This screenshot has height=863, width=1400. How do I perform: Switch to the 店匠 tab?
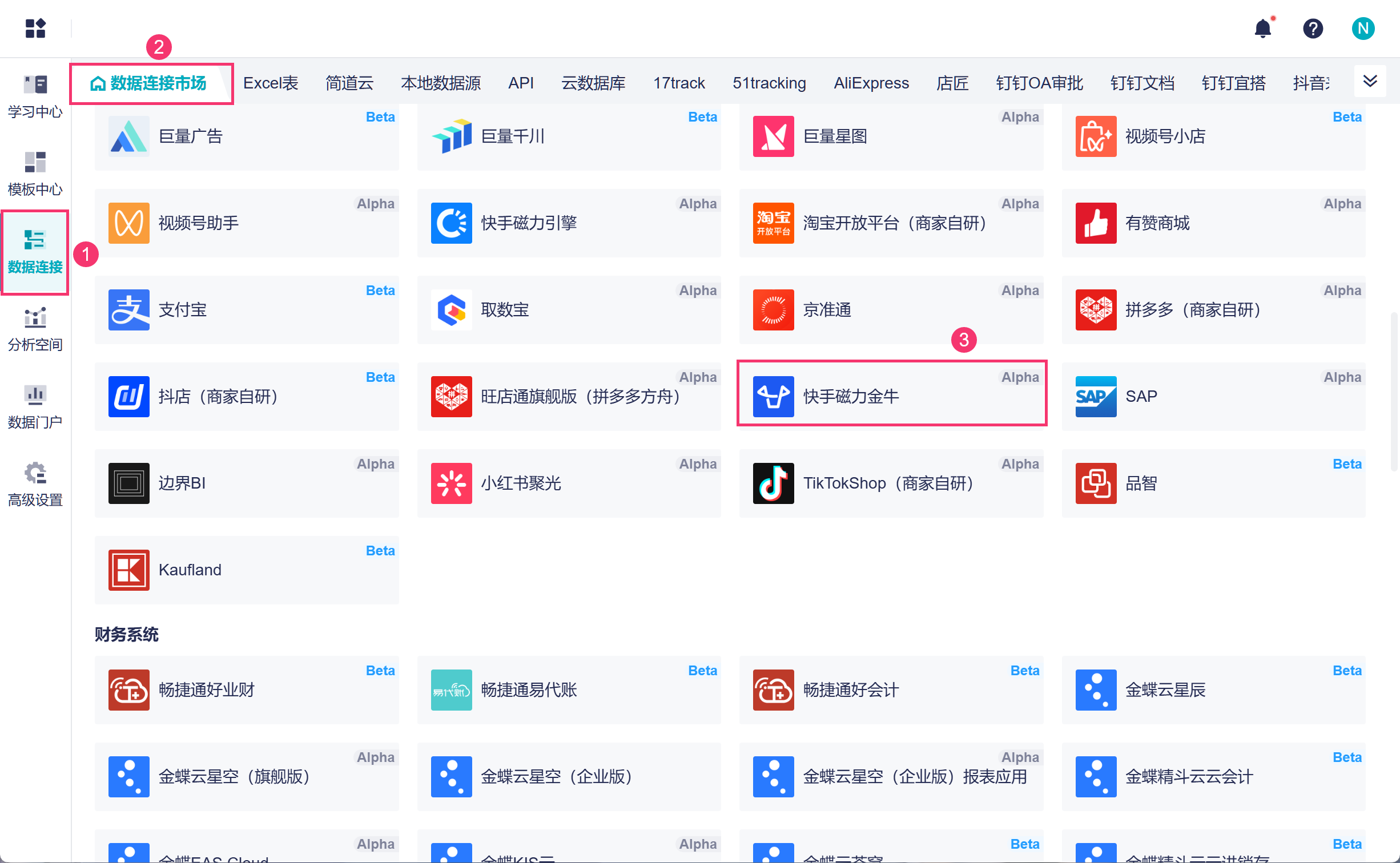[952, 83]
